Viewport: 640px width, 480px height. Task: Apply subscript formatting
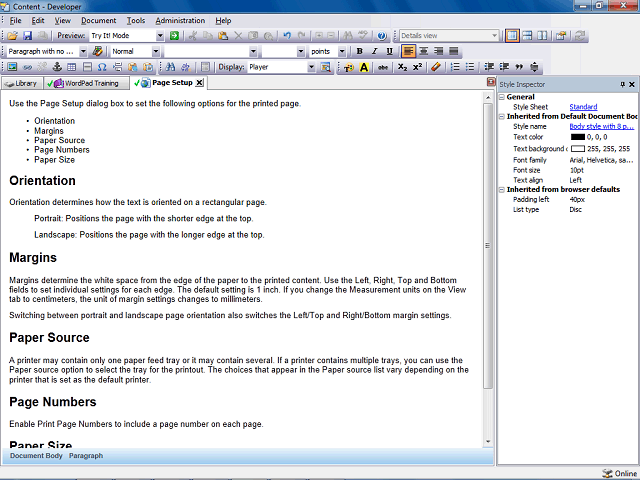[x=402, y=67]
